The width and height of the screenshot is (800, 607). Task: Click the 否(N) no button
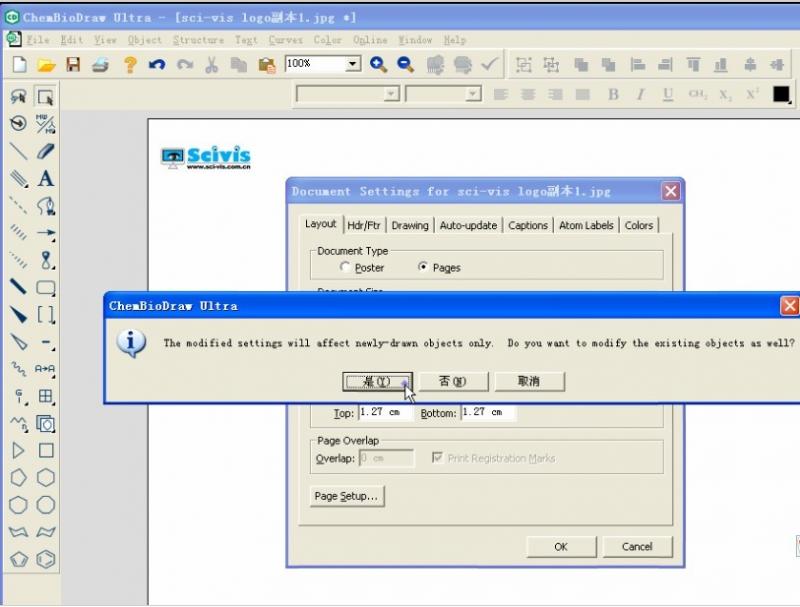(x=453, y=382)
